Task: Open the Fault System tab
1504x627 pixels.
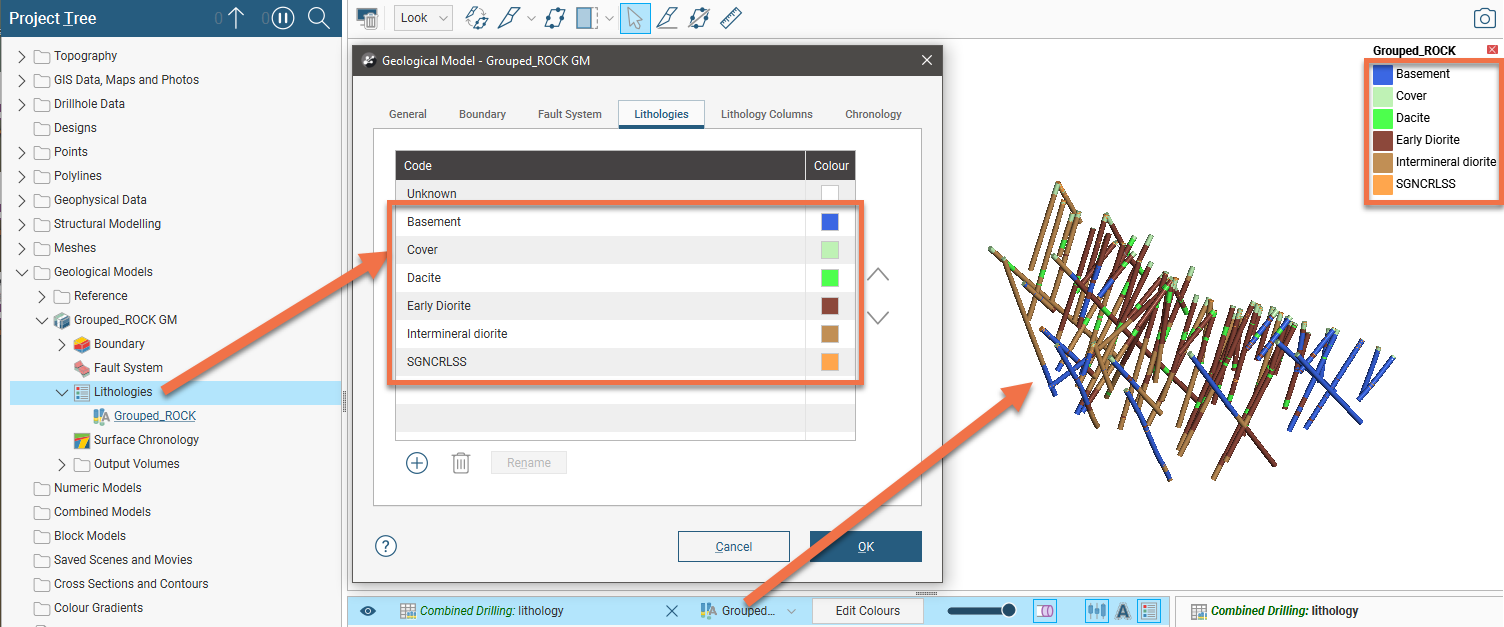Action: 570,114
